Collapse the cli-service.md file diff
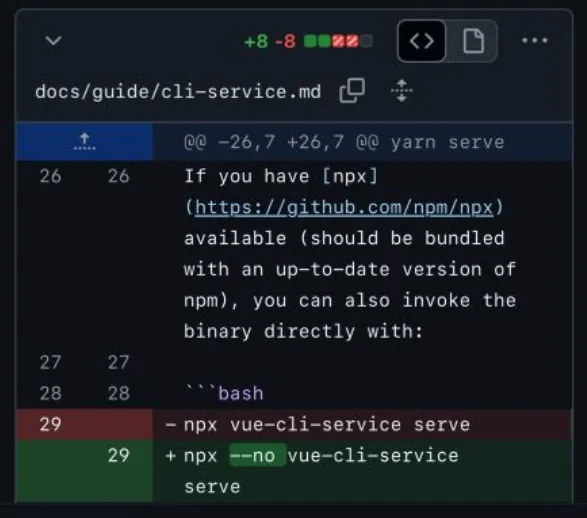The image size is (587, 518). pos(53,40)
